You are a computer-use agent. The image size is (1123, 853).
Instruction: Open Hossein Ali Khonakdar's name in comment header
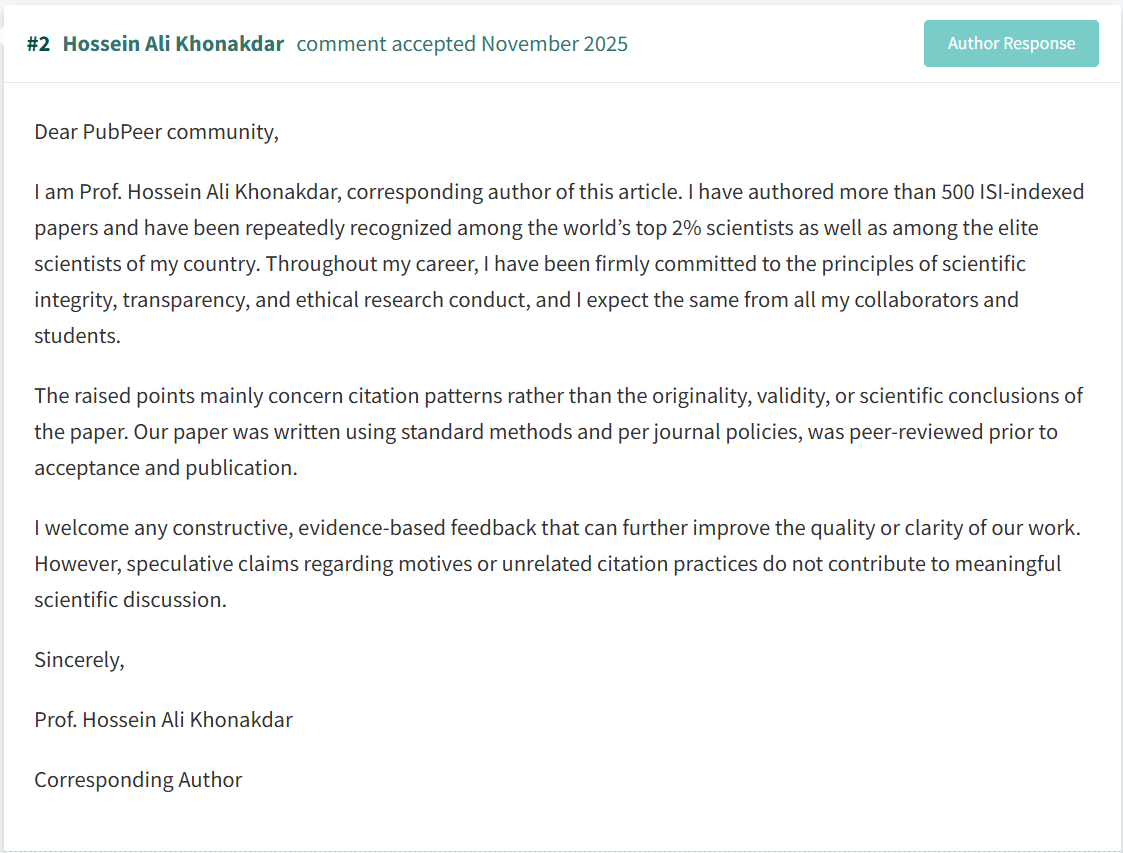point(173,44)
